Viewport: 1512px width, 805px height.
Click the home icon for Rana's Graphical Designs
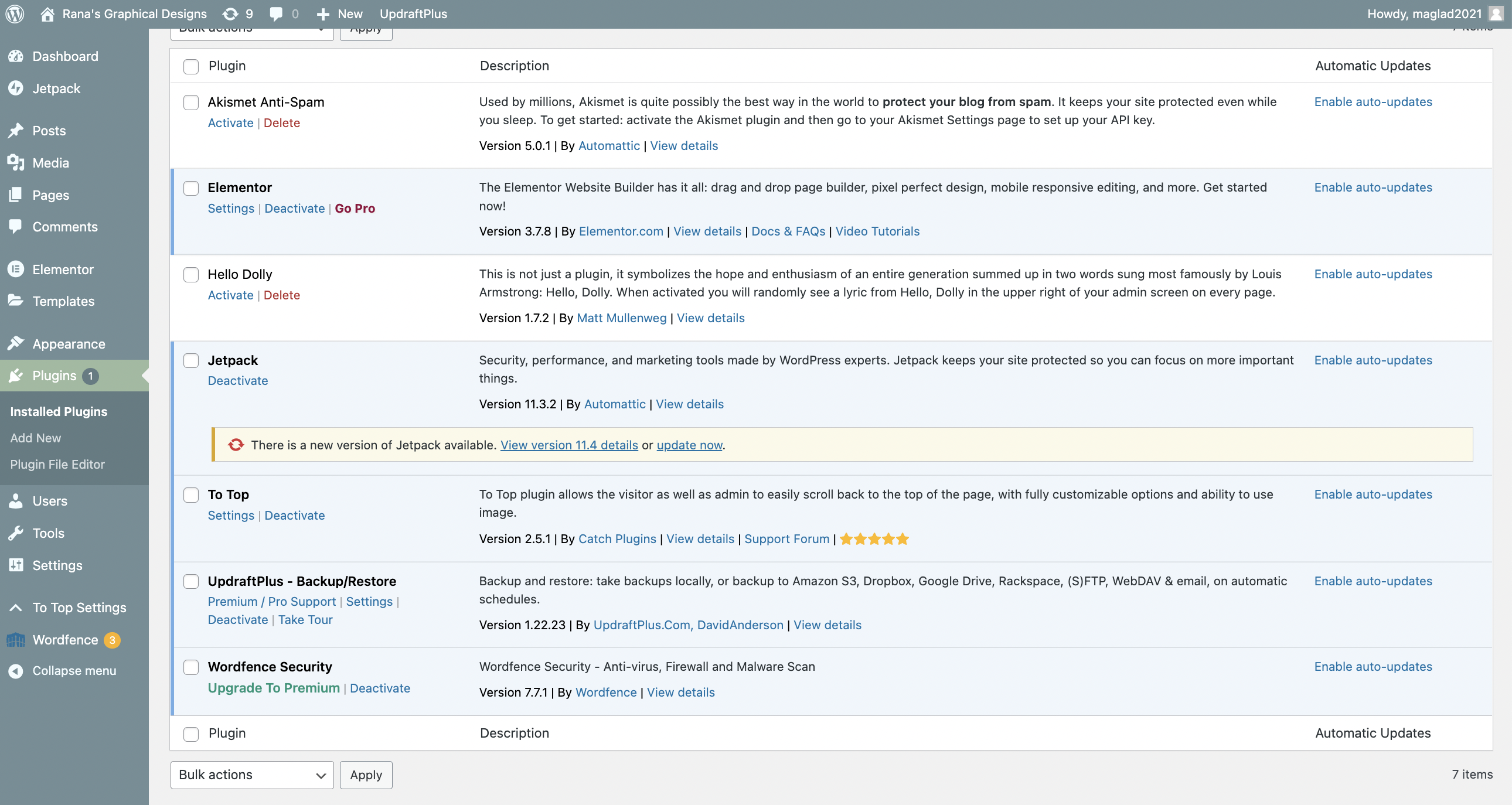point(47,13)
